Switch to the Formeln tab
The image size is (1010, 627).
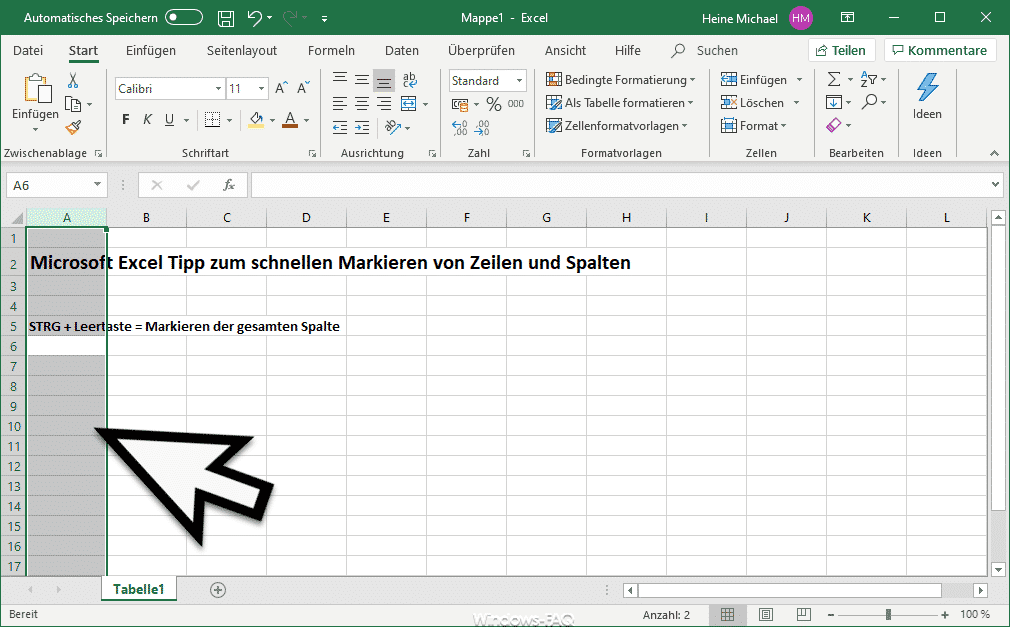(331, 50)
